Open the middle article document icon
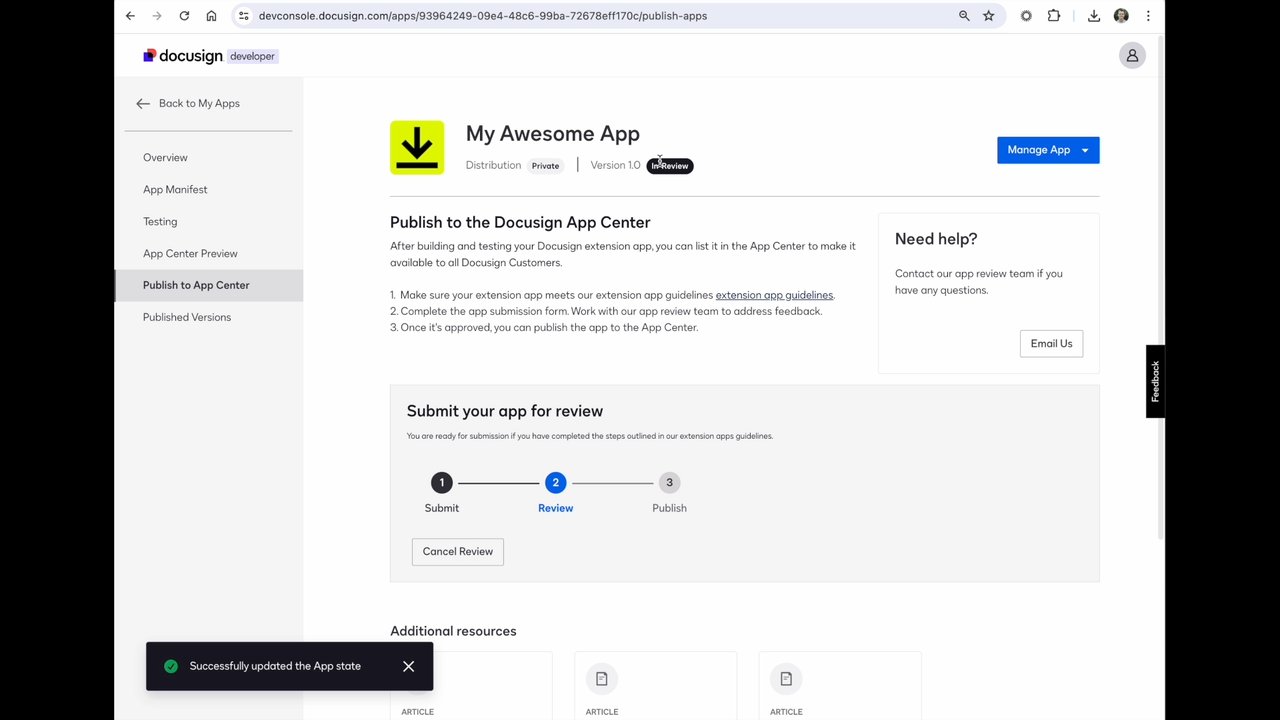The width and height of the screenshot is (1280, 720). [x=602, y=679]
